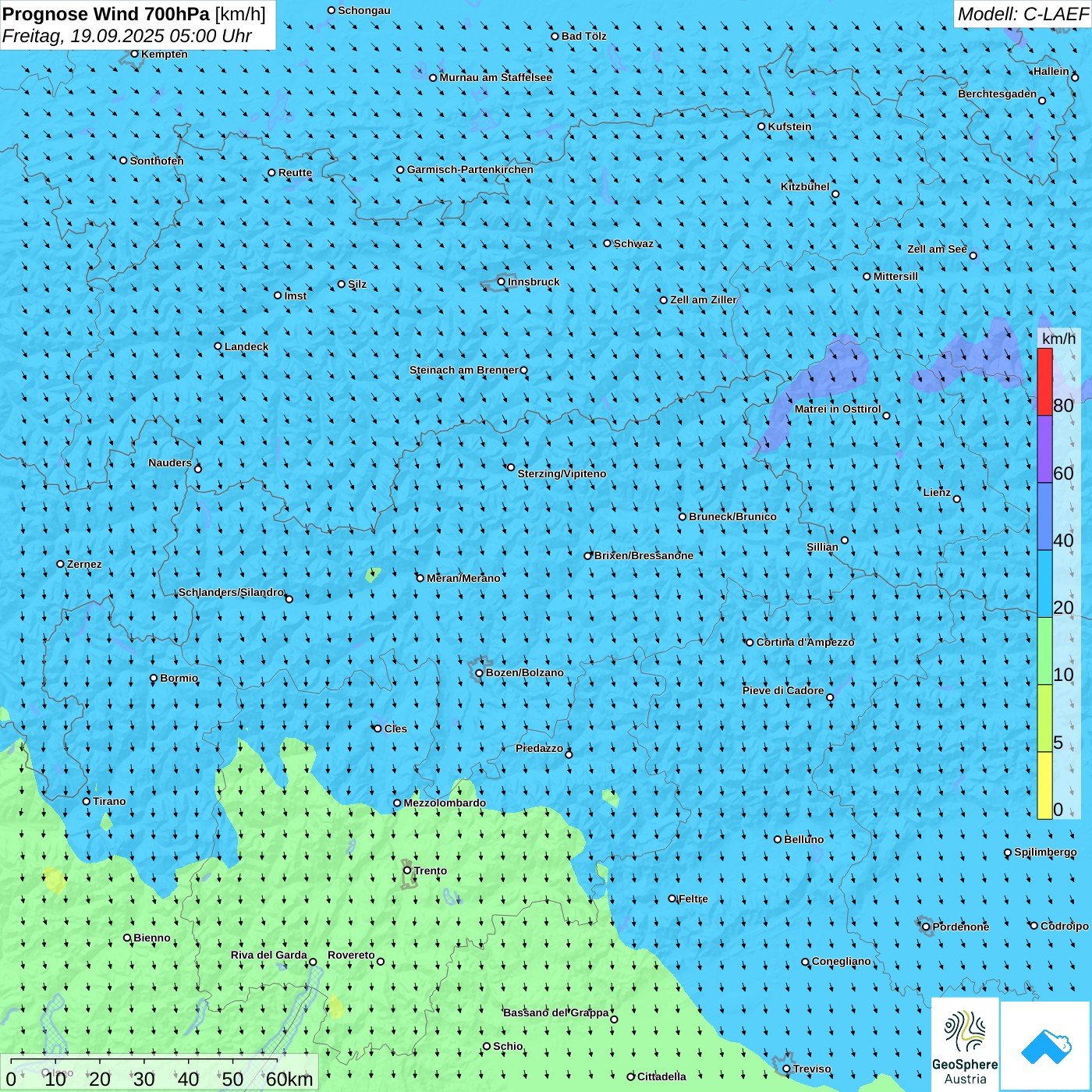Image resolution: width=1092 pixels, height=1092 pixels.
Task: Select the Bad Tölz label
Action: (583, 36)
